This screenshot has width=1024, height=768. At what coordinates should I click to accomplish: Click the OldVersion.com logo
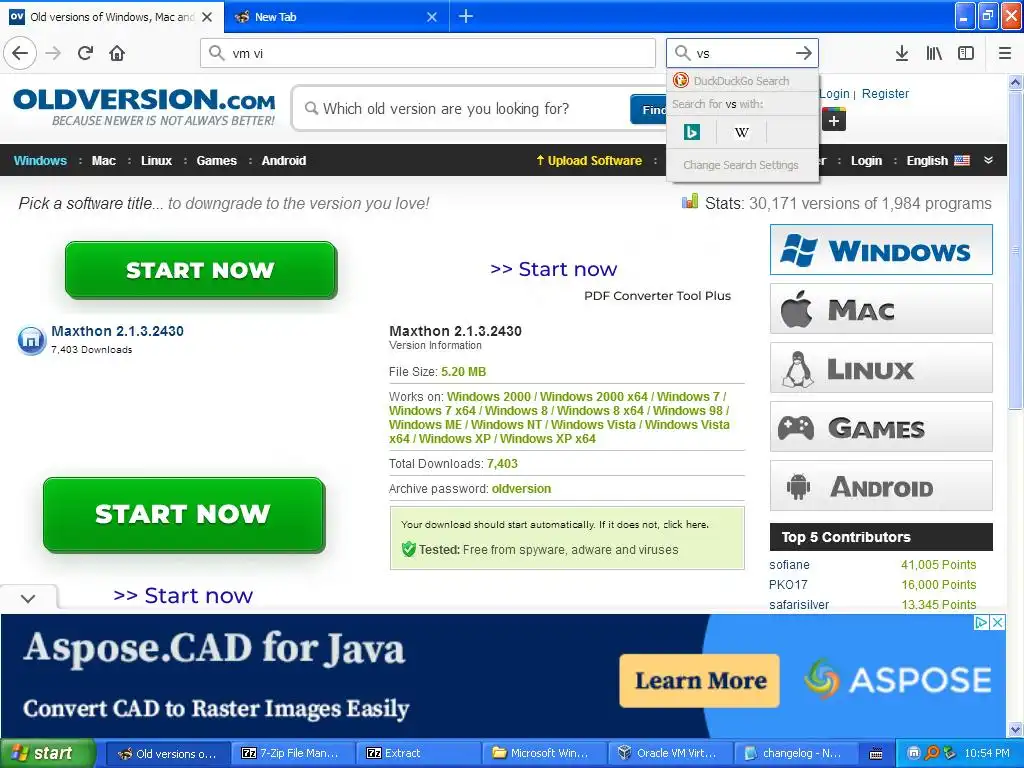[144, 106]
